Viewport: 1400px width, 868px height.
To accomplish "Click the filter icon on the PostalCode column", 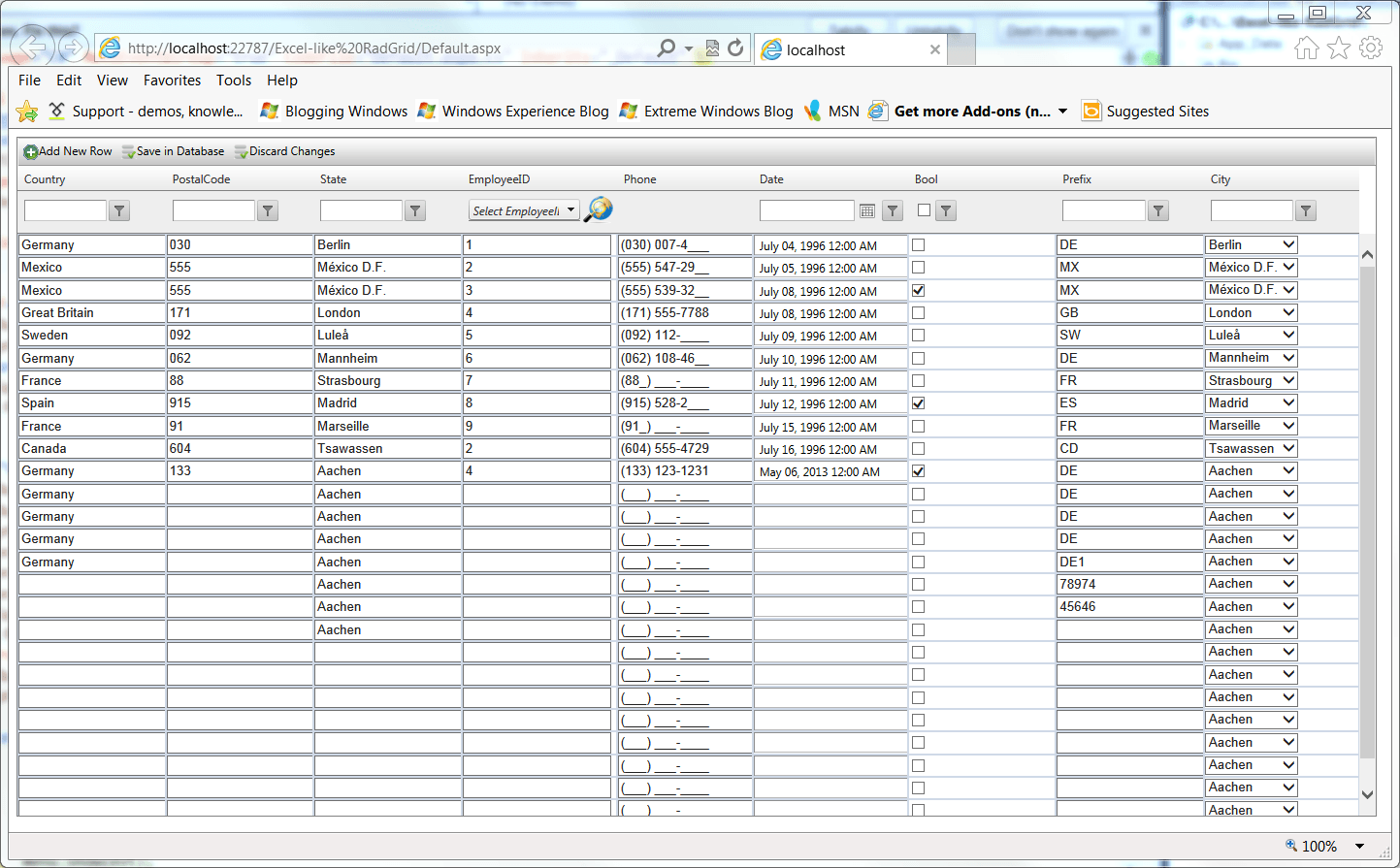I will click(267, 209).
